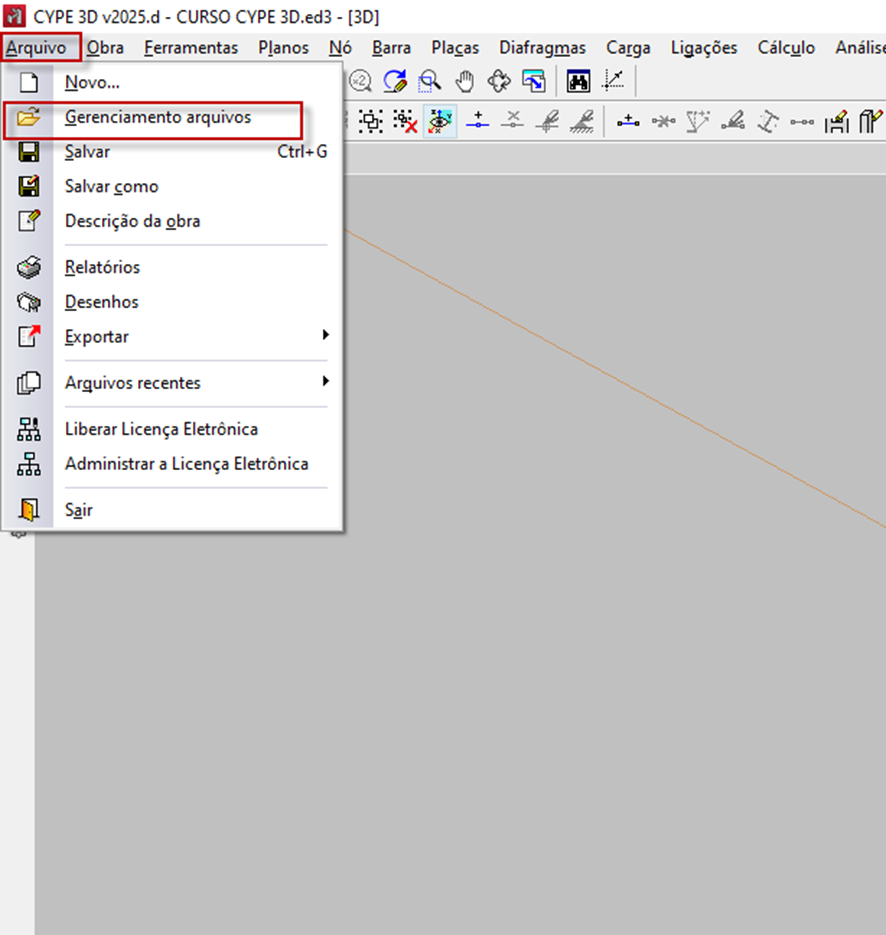Choose Novo... to create a new file
The width and height of the screenshot is (886, 935).
(173, 82)
